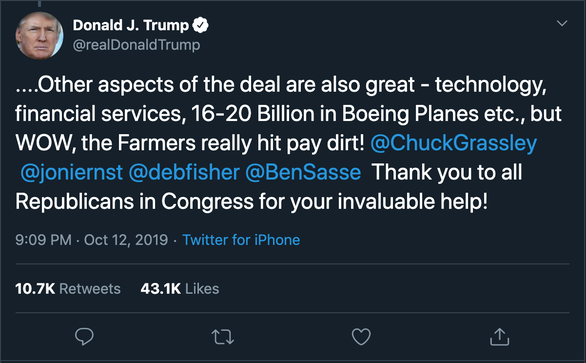Reply to the tweet using the speech bubble icon
The height and width of the screenshot is (363, 586).
pyautogui.click(x=84, y=336)
